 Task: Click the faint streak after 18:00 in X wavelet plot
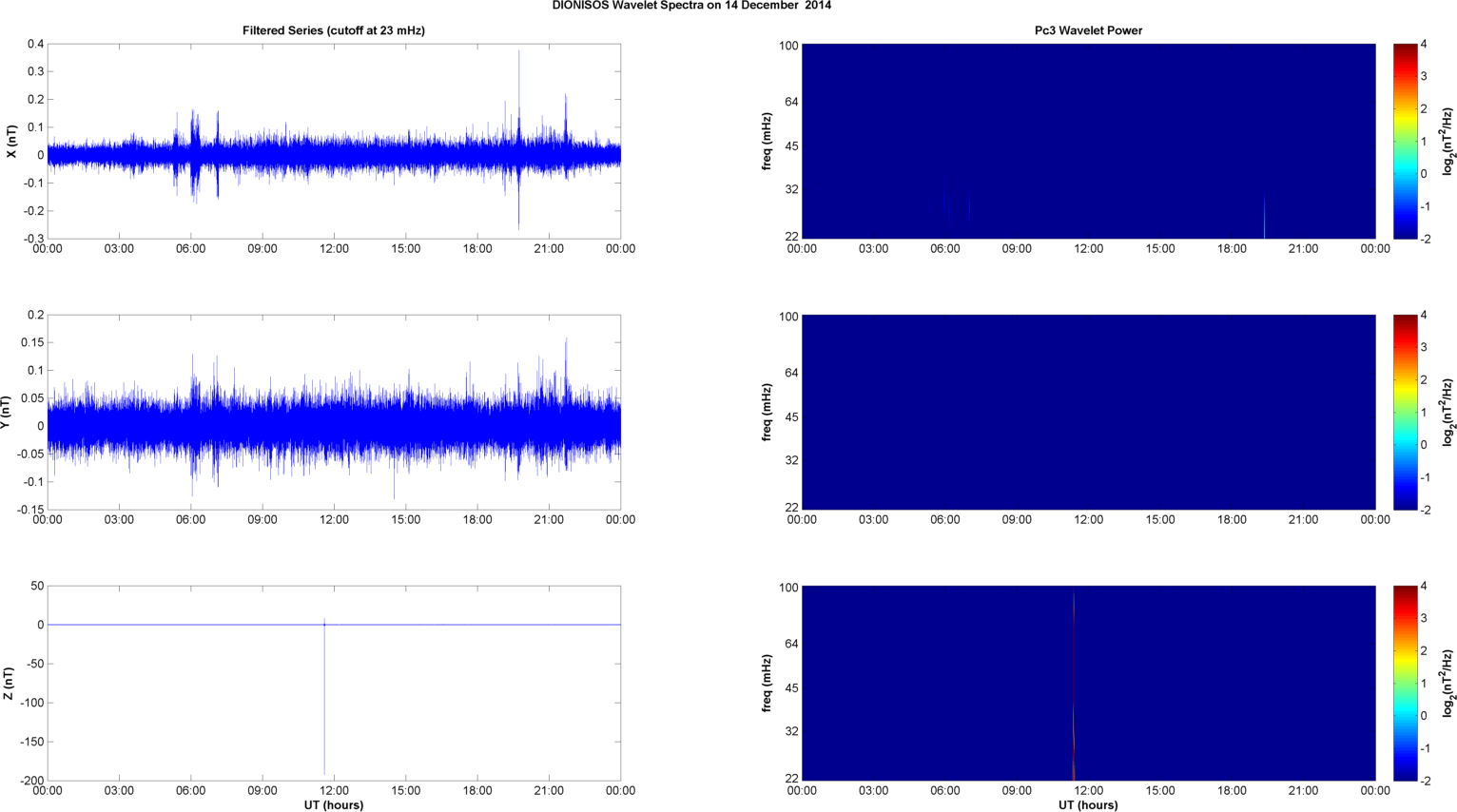1264,219
